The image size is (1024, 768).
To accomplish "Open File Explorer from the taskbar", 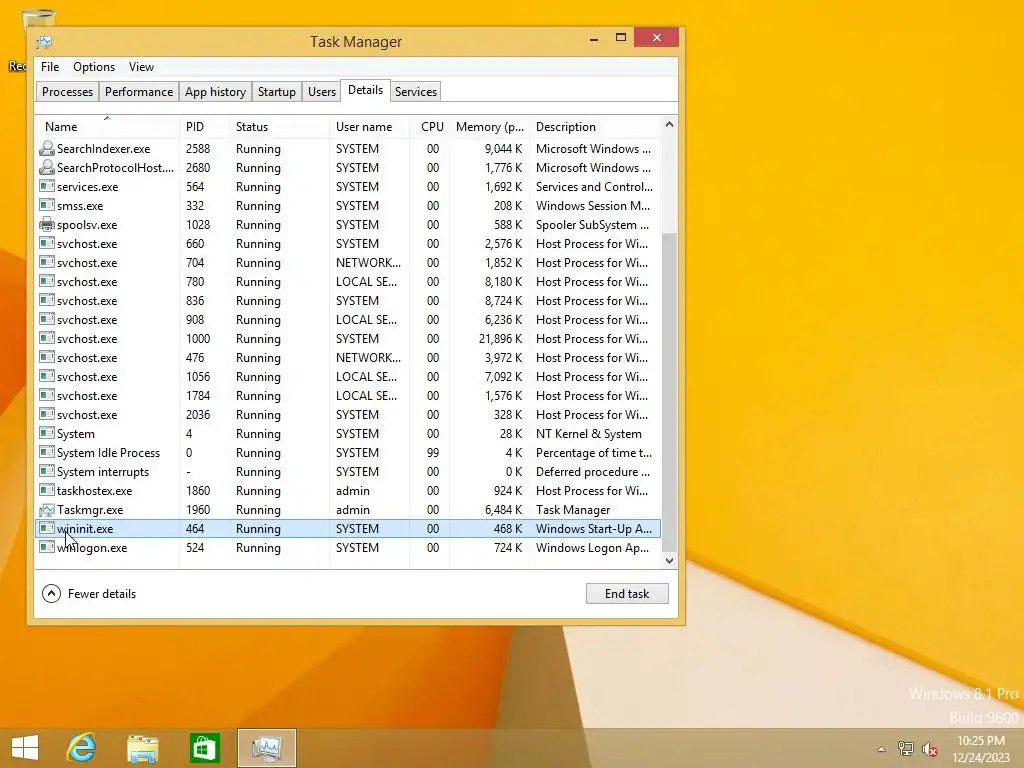I will coord(142,748).
